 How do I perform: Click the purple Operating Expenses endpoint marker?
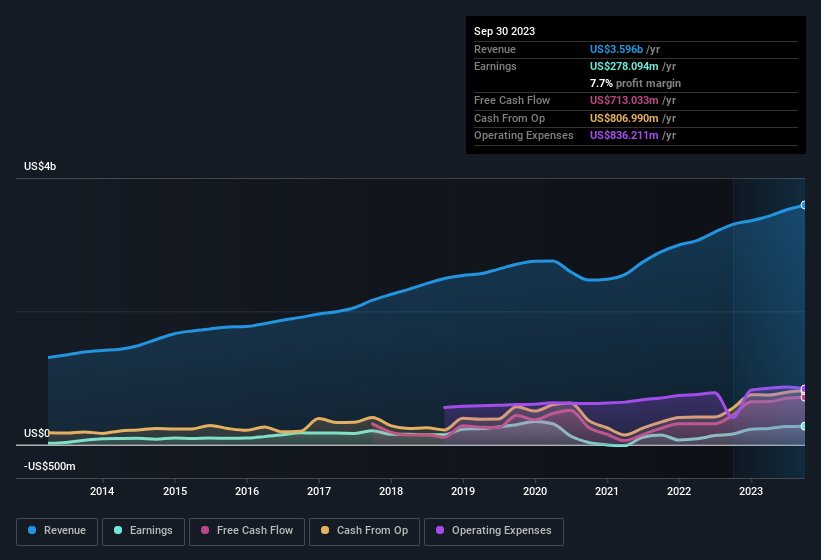point(804,389)
